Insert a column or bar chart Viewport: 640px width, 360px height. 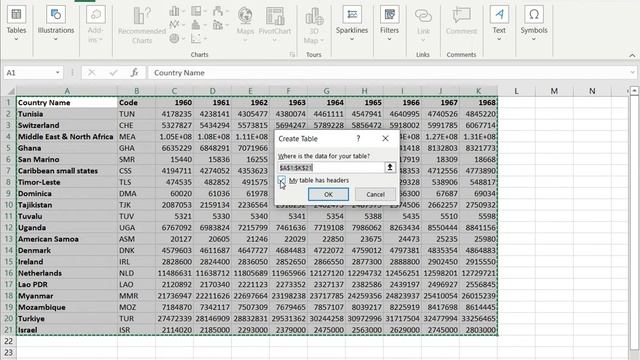pyautogui.click(x=174, y=11)
